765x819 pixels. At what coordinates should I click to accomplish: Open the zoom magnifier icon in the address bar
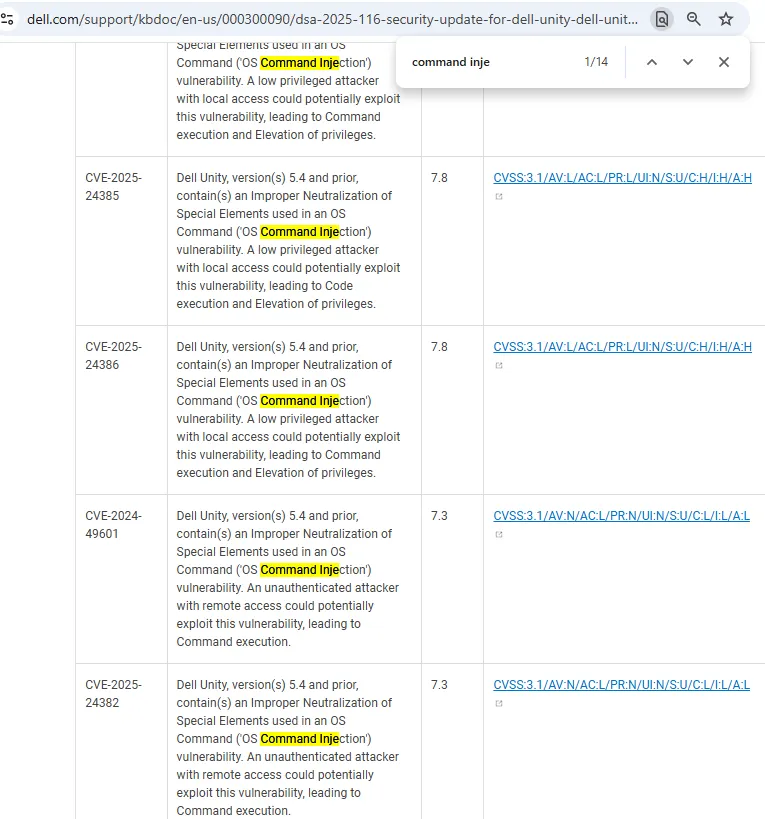pos(693,19)
